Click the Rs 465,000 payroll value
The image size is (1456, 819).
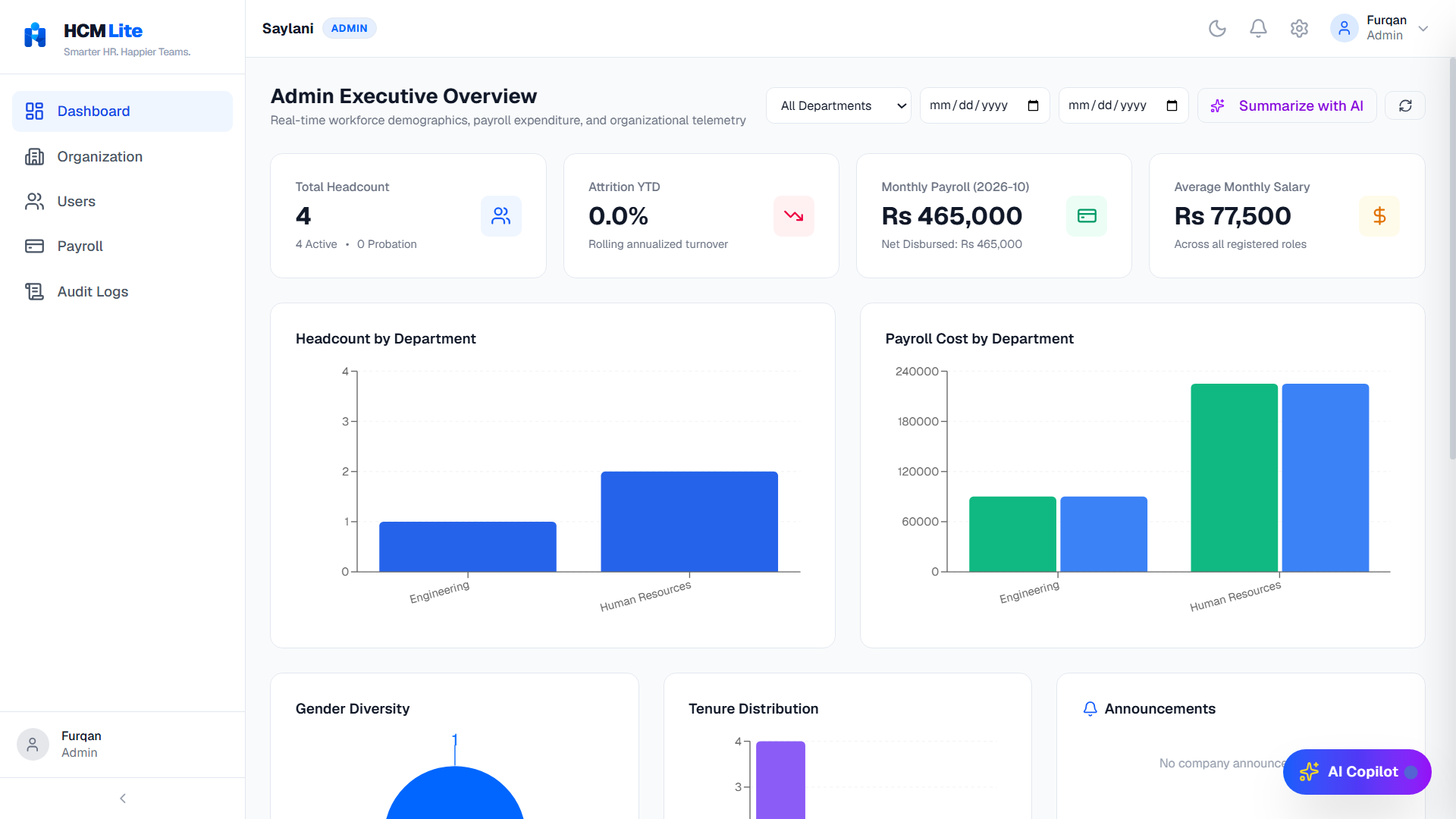(x=952, y=216)
